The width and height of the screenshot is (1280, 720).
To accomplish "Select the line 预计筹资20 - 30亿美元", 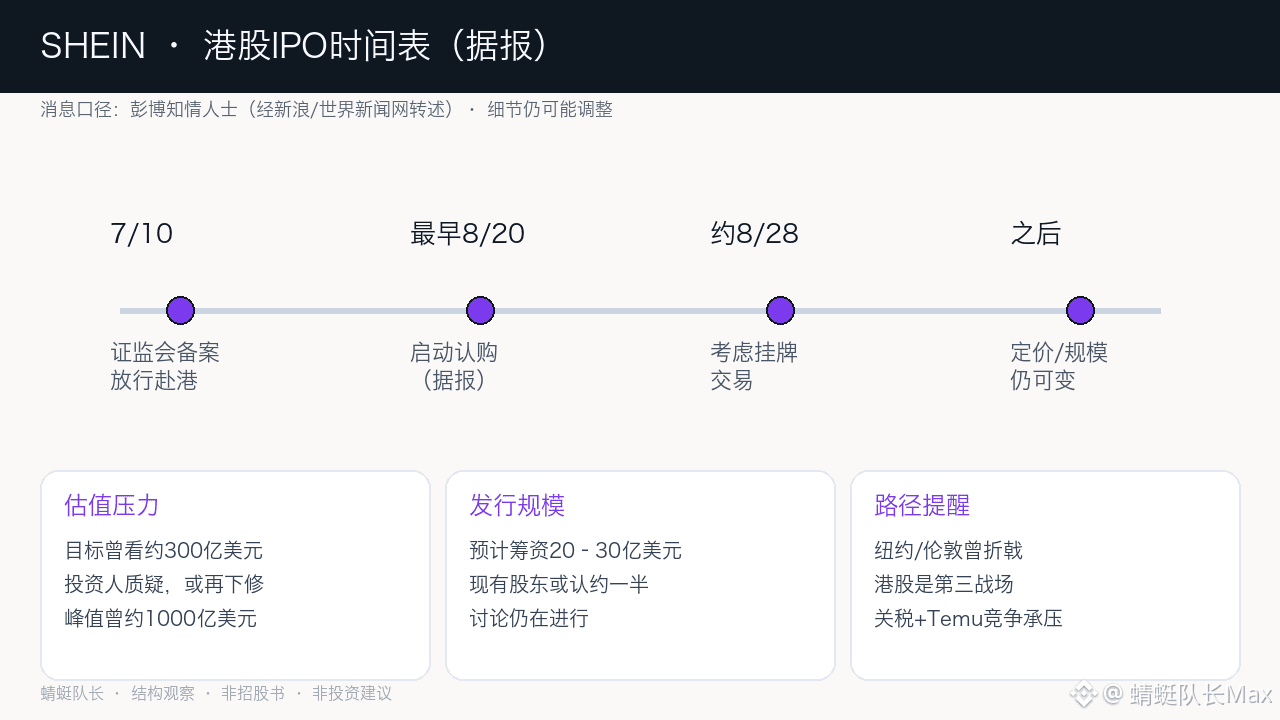I will tap(576, 550).
